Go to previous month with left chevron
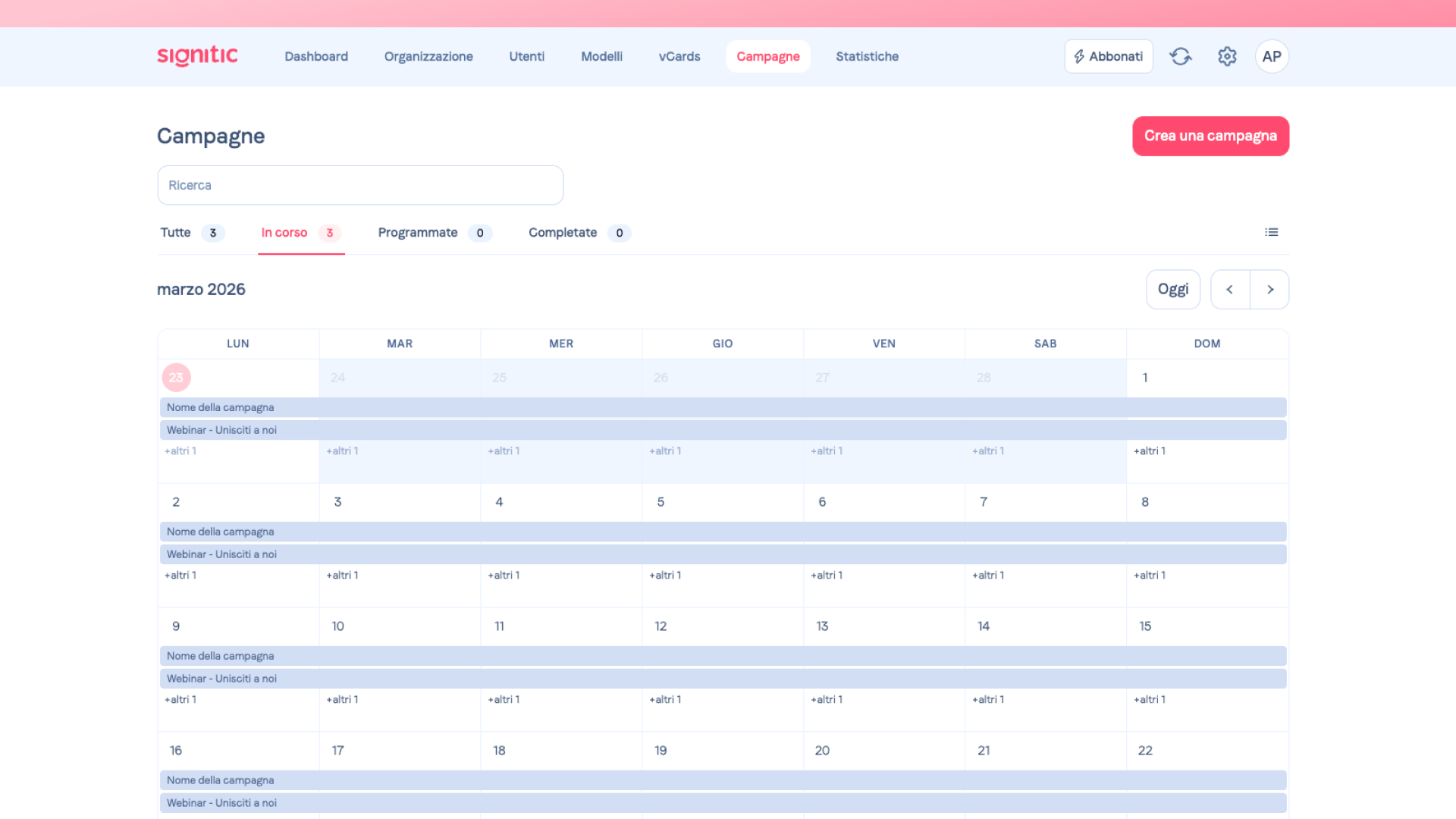Screen dimensions: 1456x819 click(1230, 290)
